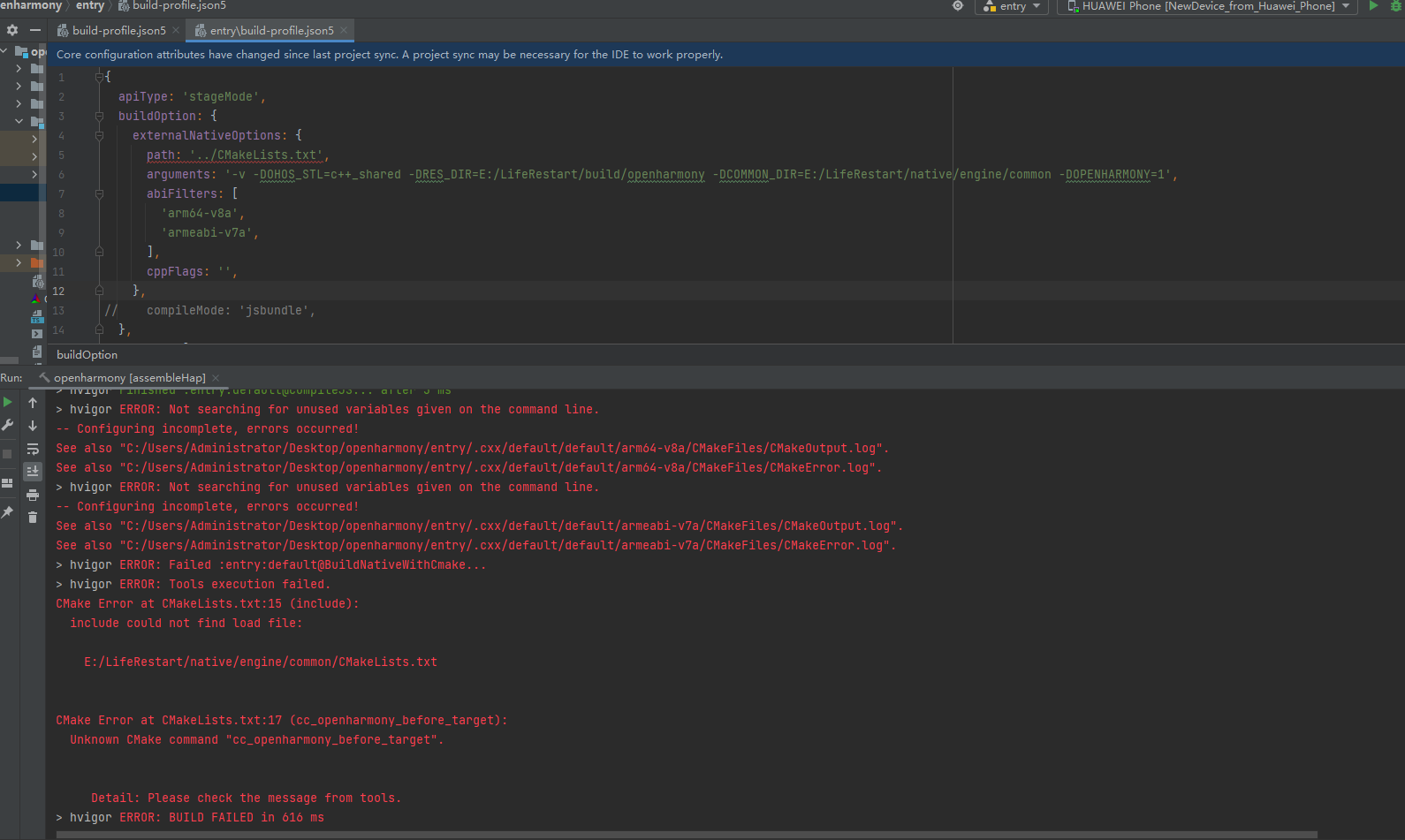Click the apiType 'stageMode' line
This screenshot has height=840, width=1405.
tap(192, 96)
